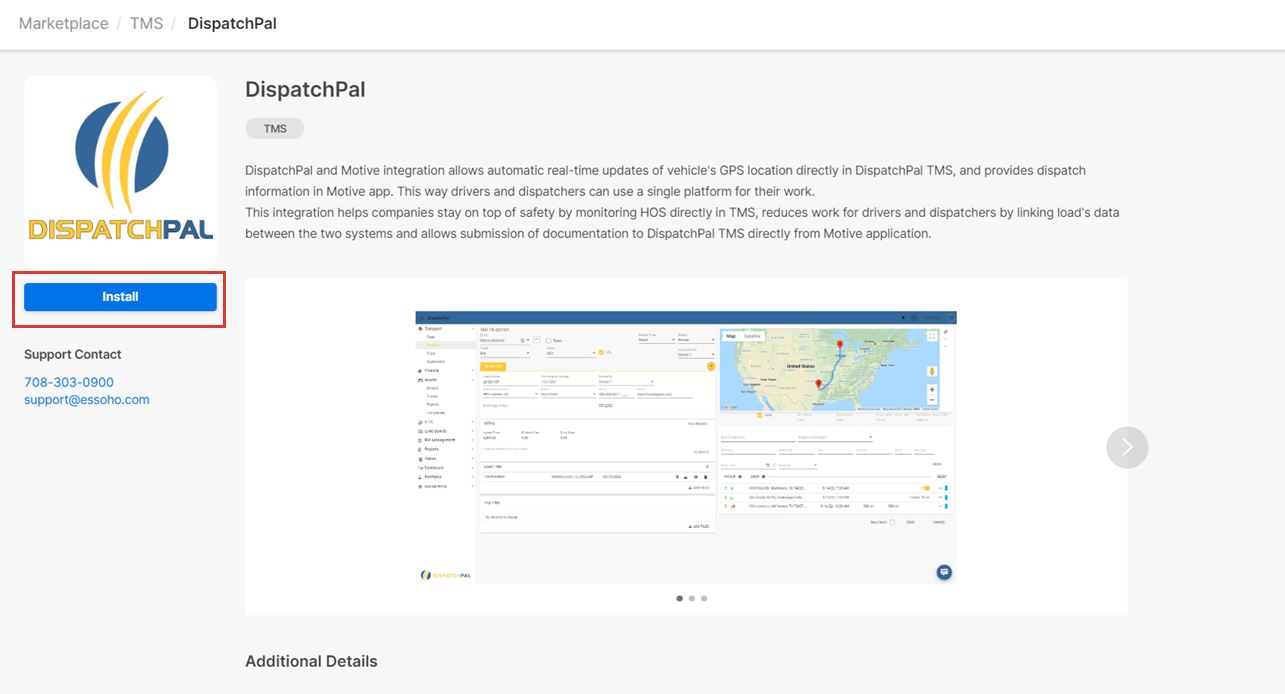Image resolution: width=1285 pixels, height=694 pixels.
Task: Click the description text mentioning Motive integration
Action: tap(682, 202)
